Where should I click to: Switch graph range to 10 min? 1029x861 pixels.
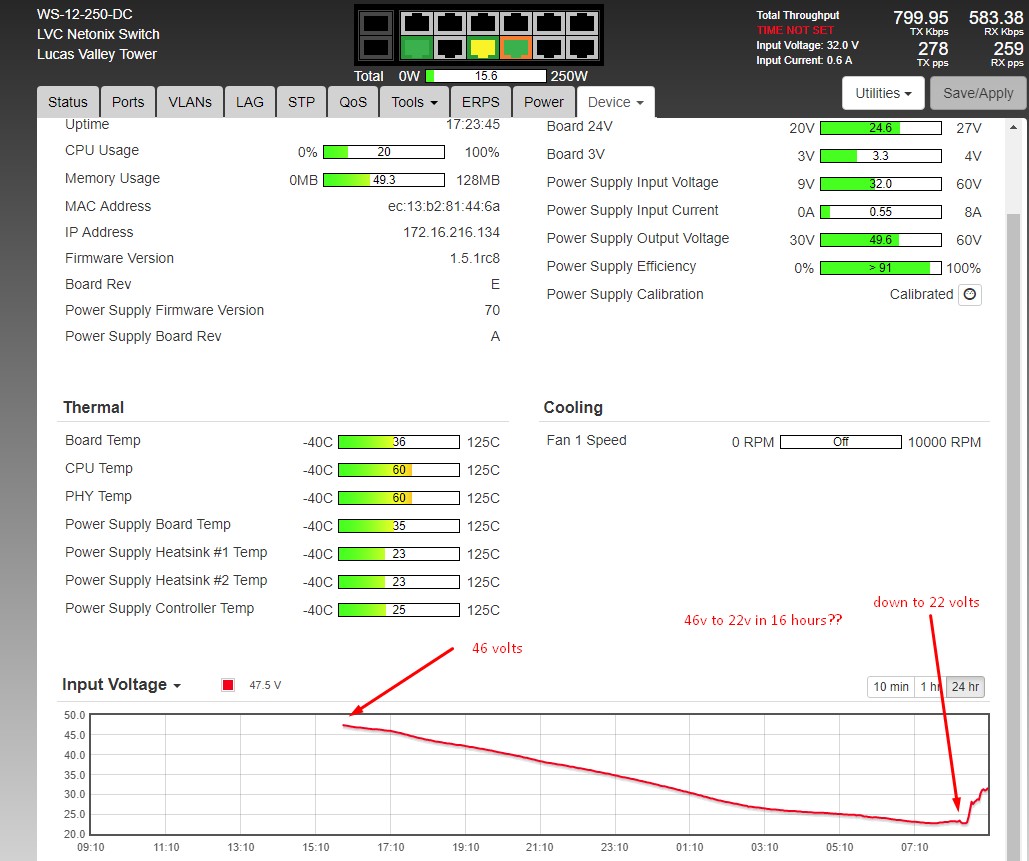[x=890, y=686]
